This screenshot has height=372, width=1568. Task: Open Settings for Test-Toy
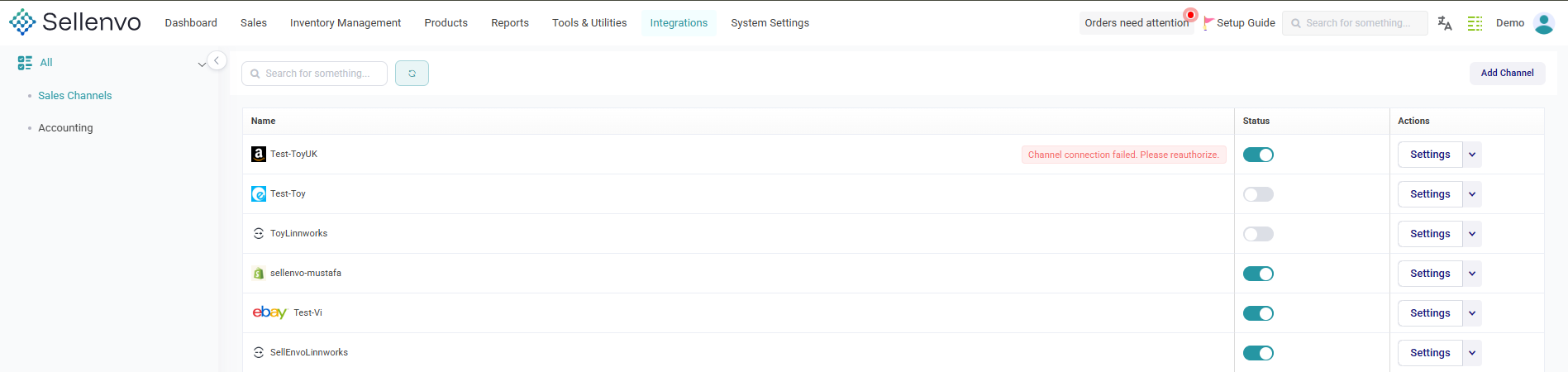pyautogui.click(x=1430, y=194)
